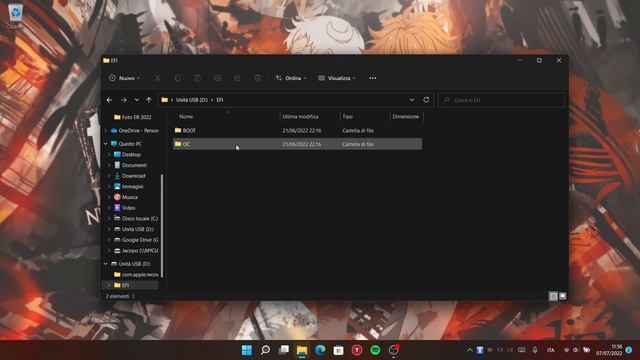Click the microphone icon in system tray
640x360 pixels.
(x=535, y=350)
